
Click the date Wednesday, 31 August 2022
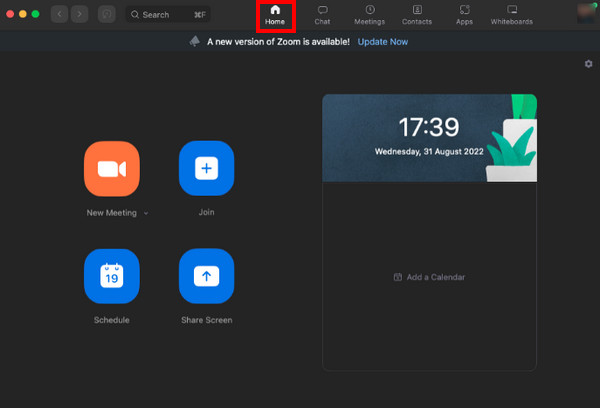point(429,152)
